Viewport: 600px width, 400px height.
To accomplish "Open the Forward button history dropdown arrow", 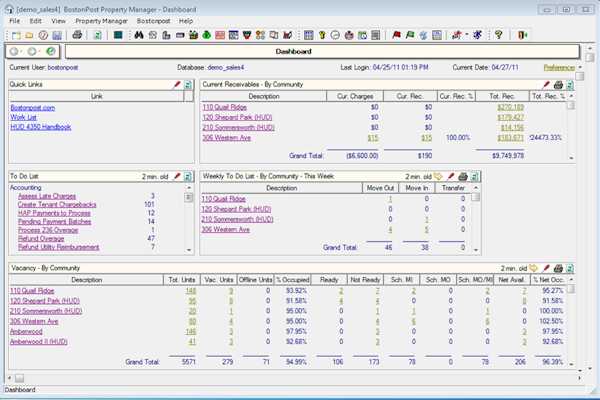I will 39,51.
